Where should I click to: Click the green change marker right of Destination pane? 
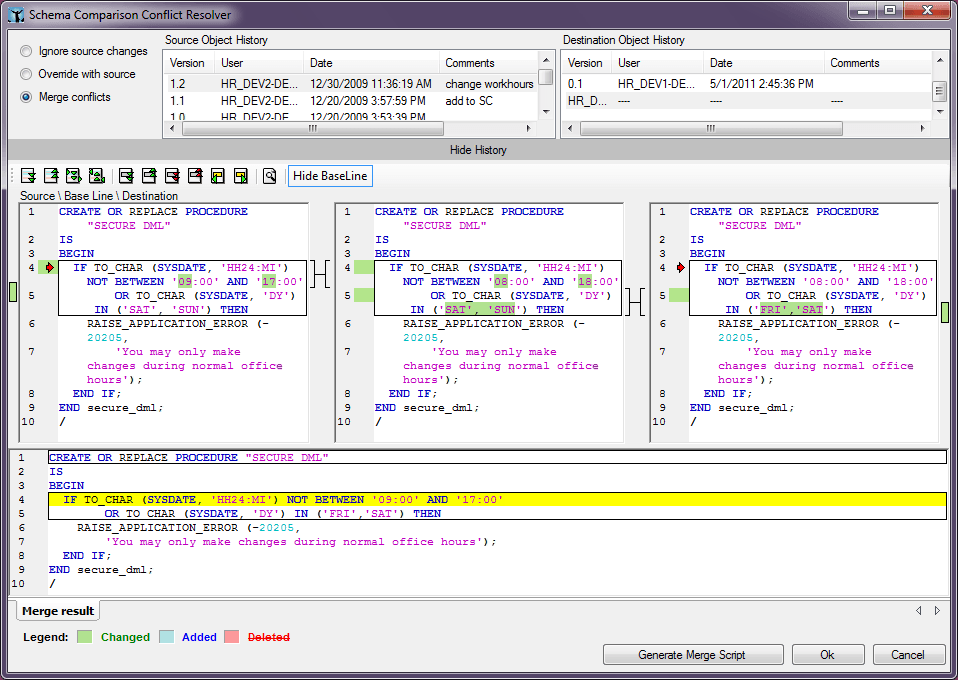tap(945, 312)
